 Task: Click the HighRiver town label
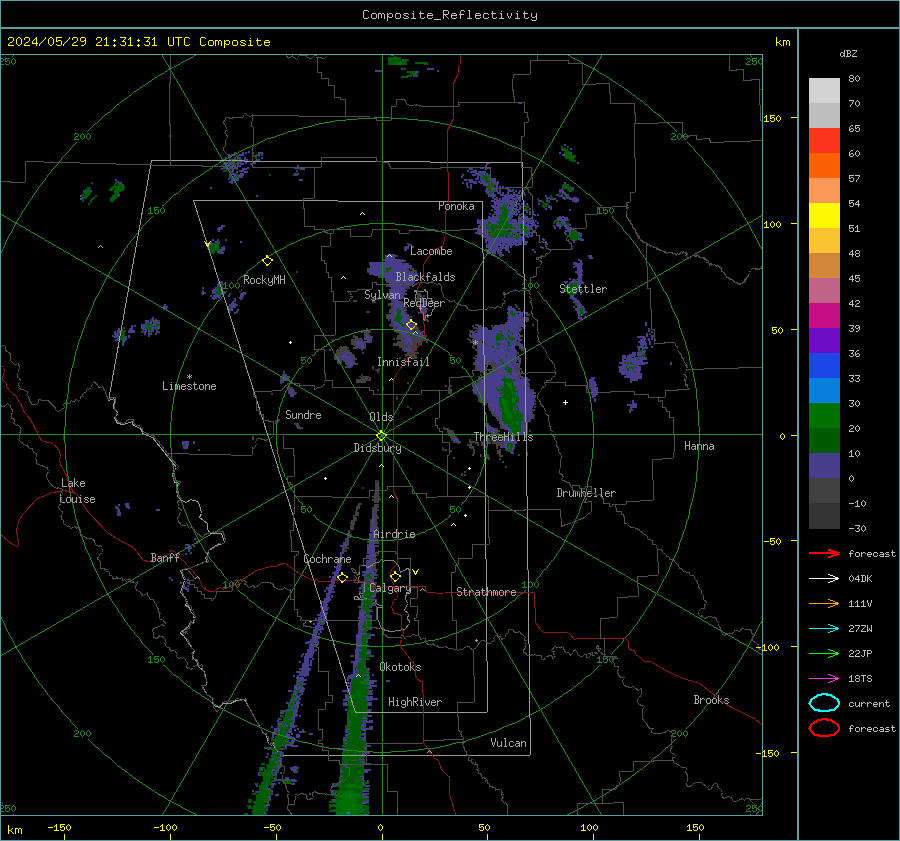[415, 702]
